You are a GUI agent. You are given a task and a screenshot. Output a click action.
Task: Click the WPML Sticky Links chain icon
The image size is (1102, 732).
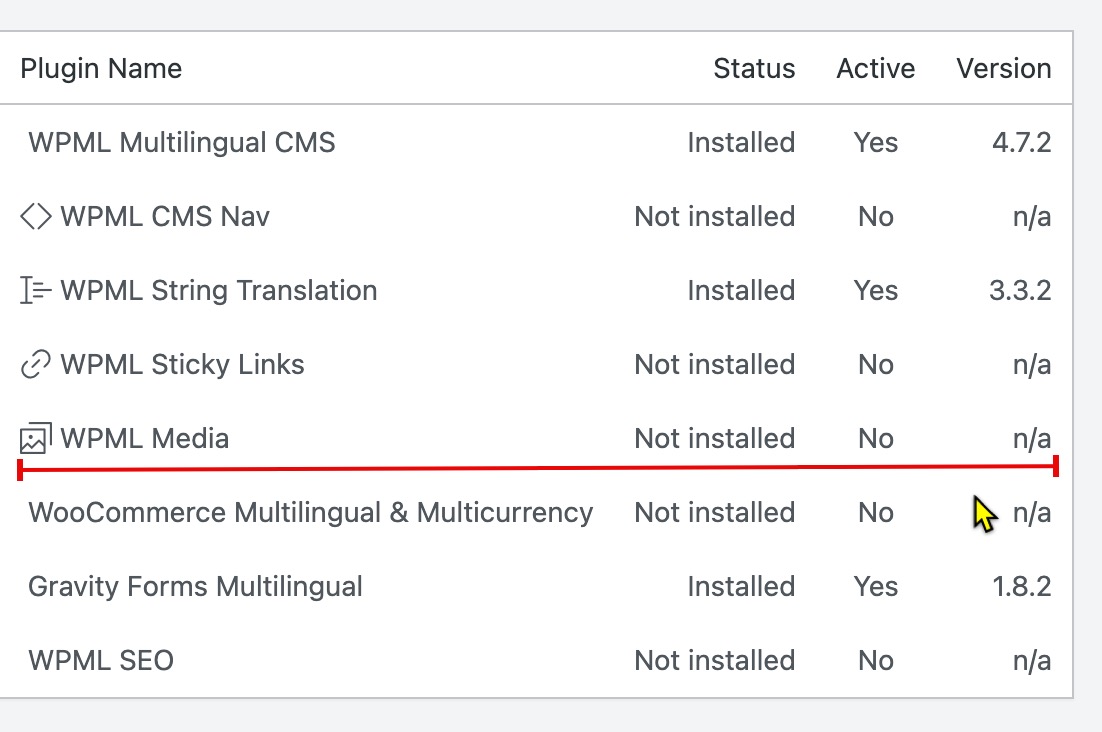(36, 364)
